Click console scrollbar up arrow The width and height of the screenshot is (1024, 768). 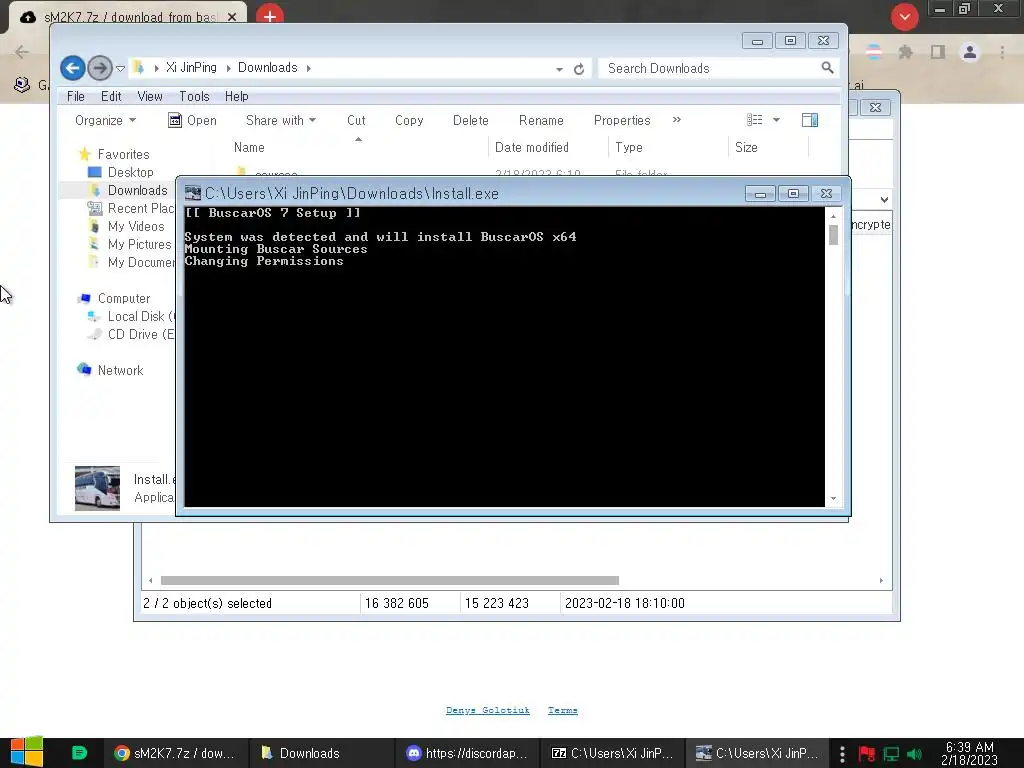(833, 216)
